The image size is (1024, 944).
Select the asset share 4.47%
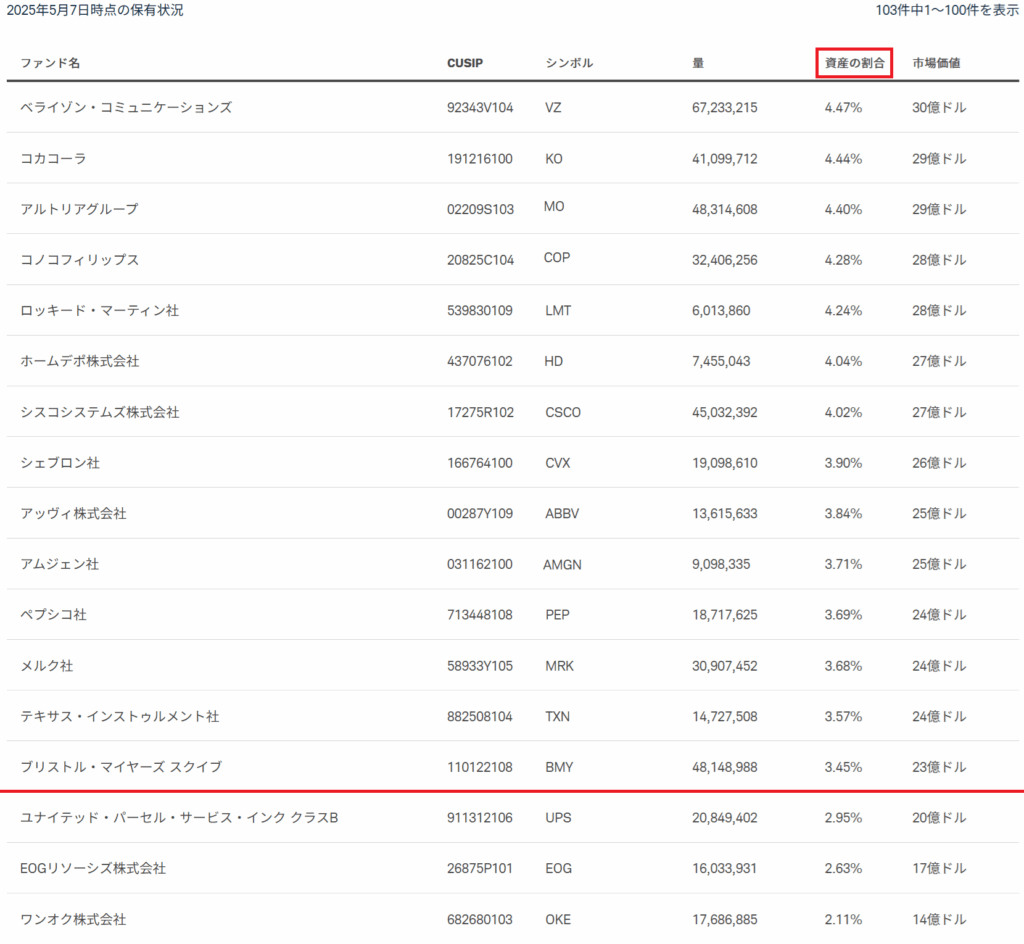[843, 108]
